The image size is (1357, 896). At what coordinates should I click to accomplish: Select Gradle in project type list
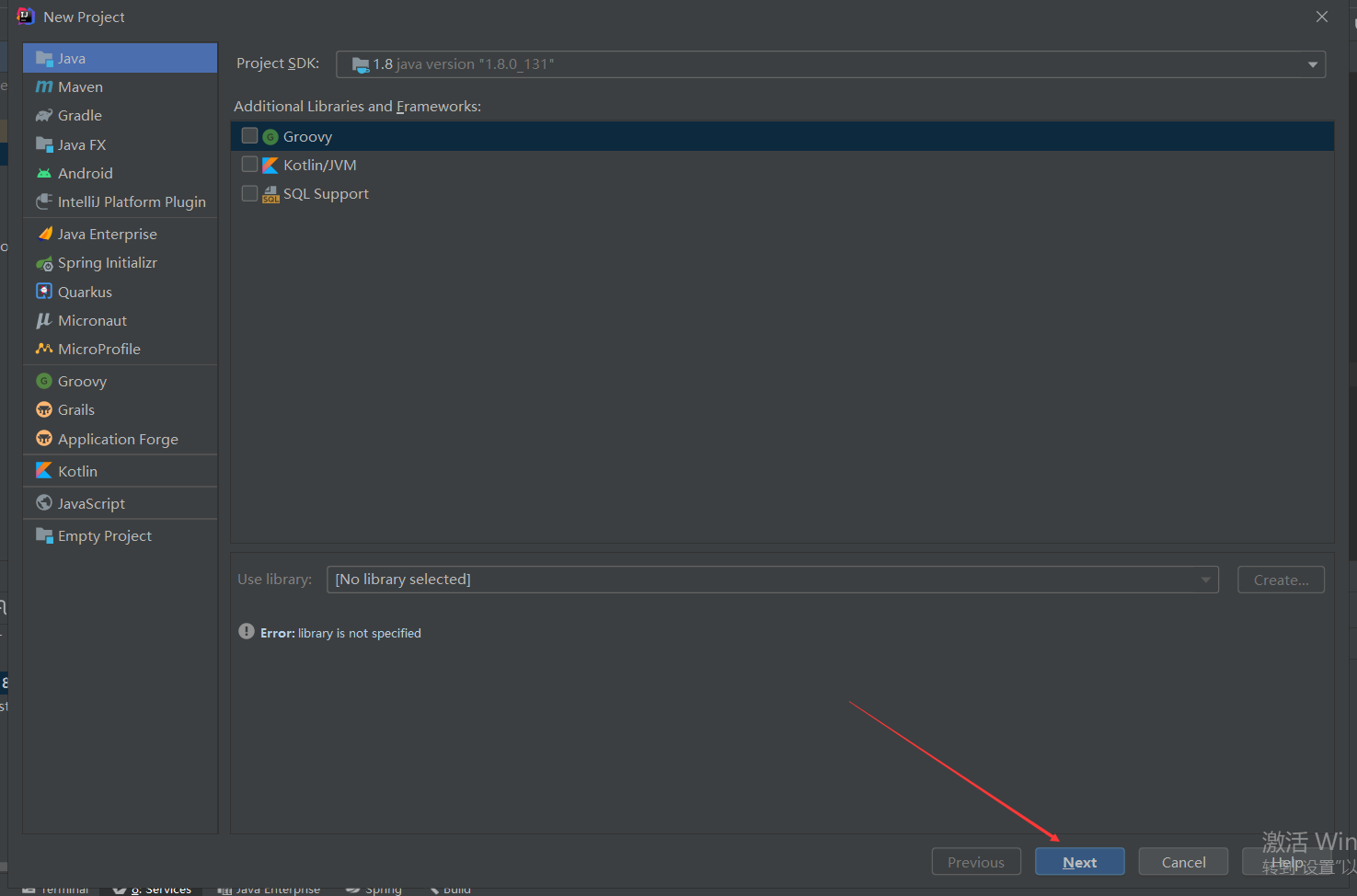(x=120, y=115)
